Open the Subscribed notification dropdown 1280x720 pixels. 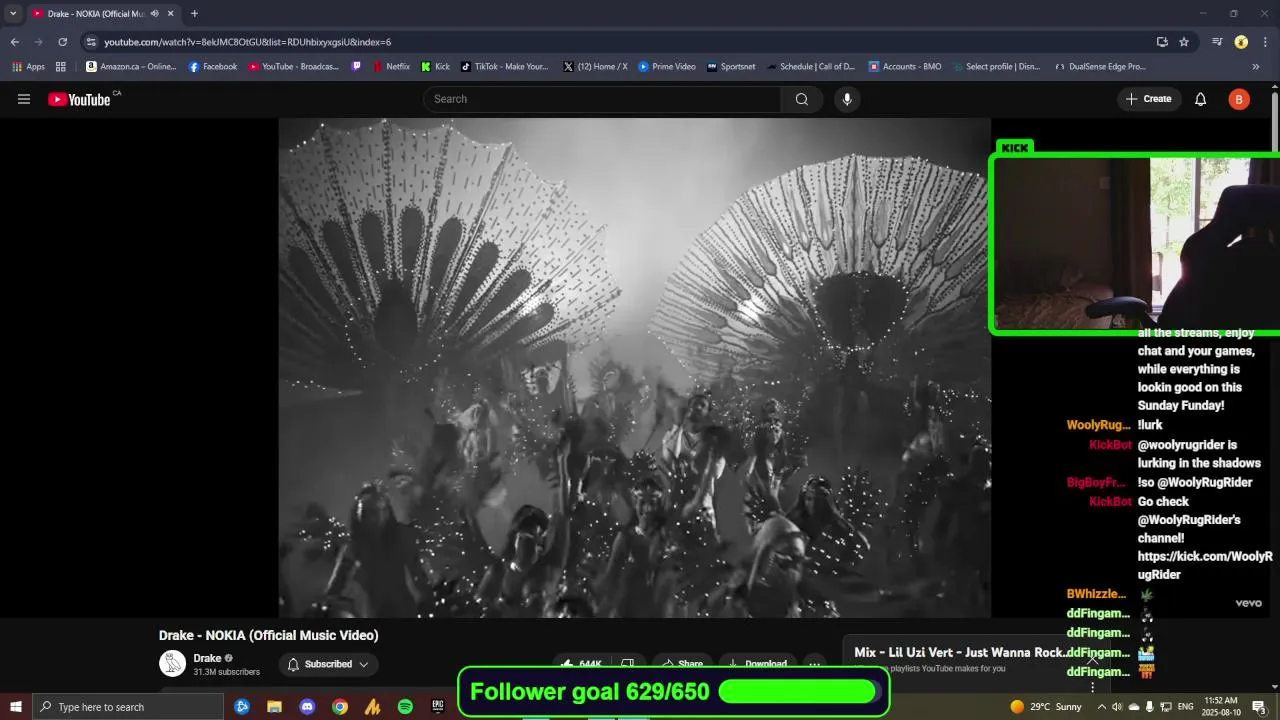[328, 664]
